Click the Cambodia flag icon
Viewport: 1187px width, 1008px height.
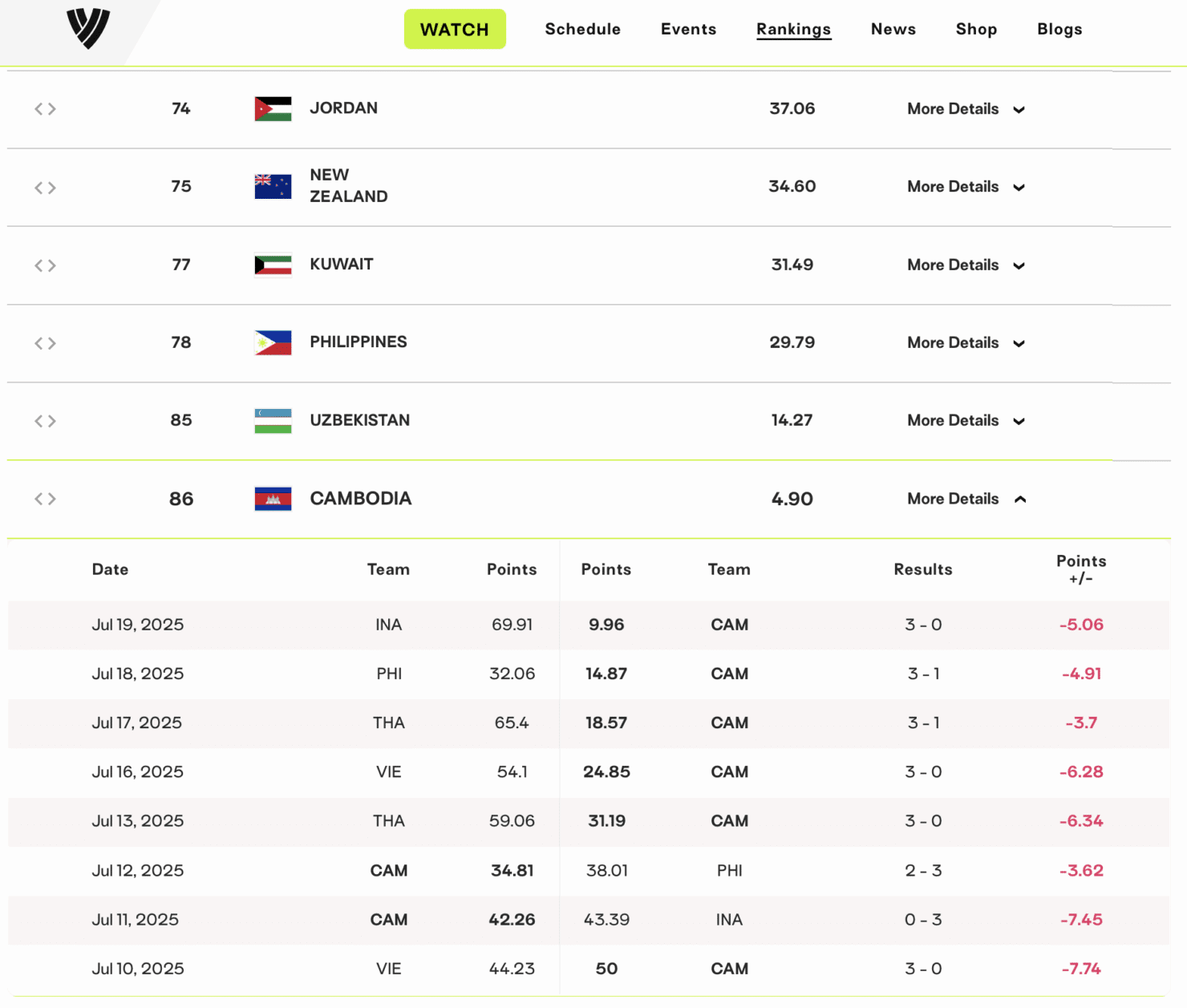pos(273,499)
